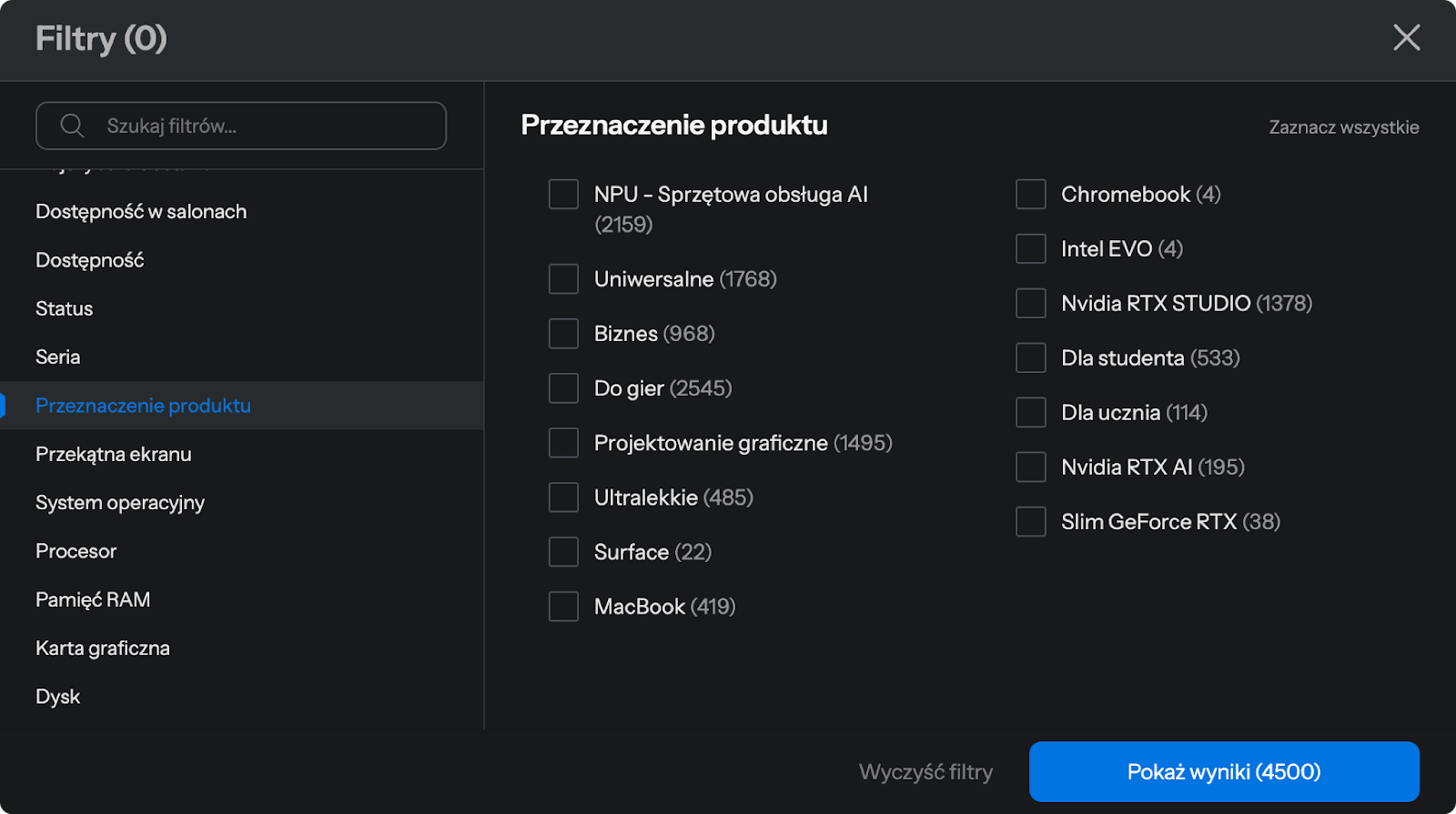Open Karta graficzna filters
This screenshot has width=1456, height=814.
coord(103,648)
